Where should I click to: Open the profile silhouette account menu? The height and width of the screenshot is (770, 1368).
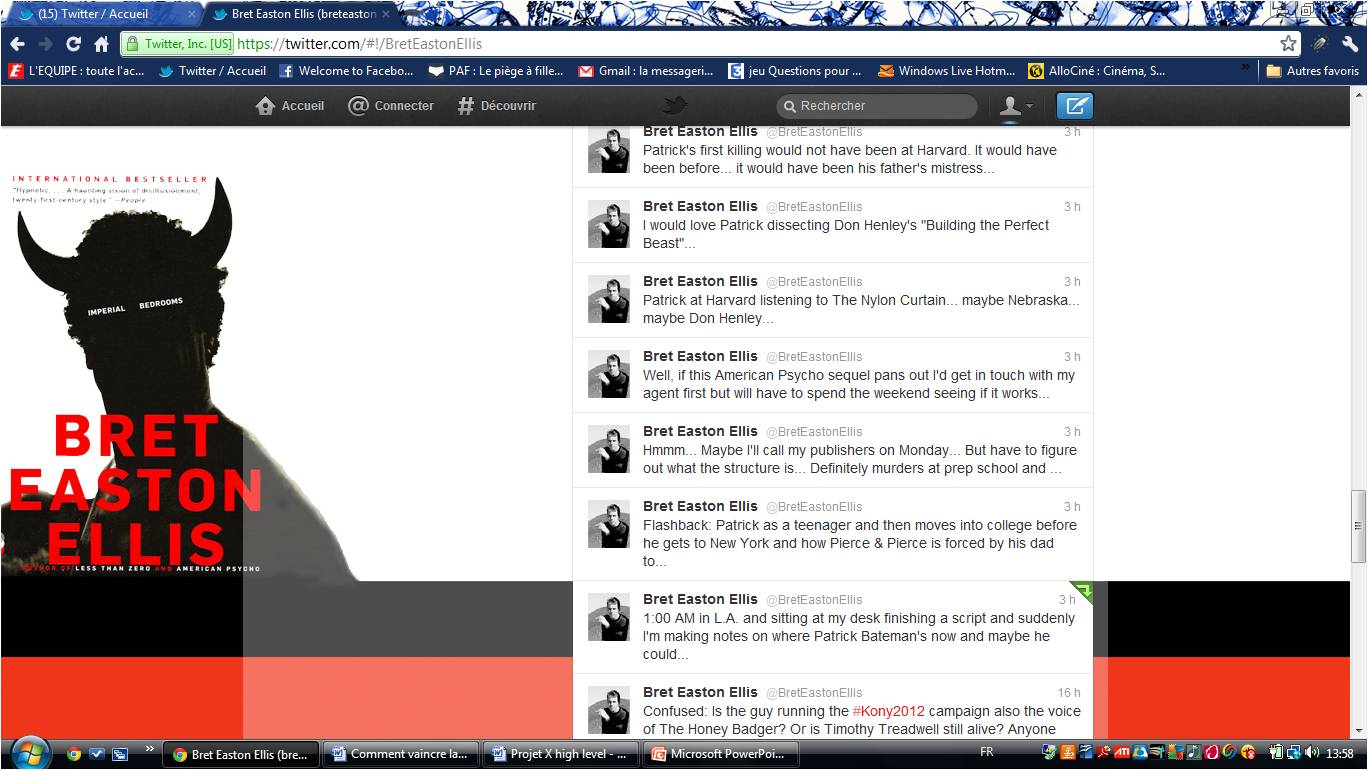pos(1016,106)
